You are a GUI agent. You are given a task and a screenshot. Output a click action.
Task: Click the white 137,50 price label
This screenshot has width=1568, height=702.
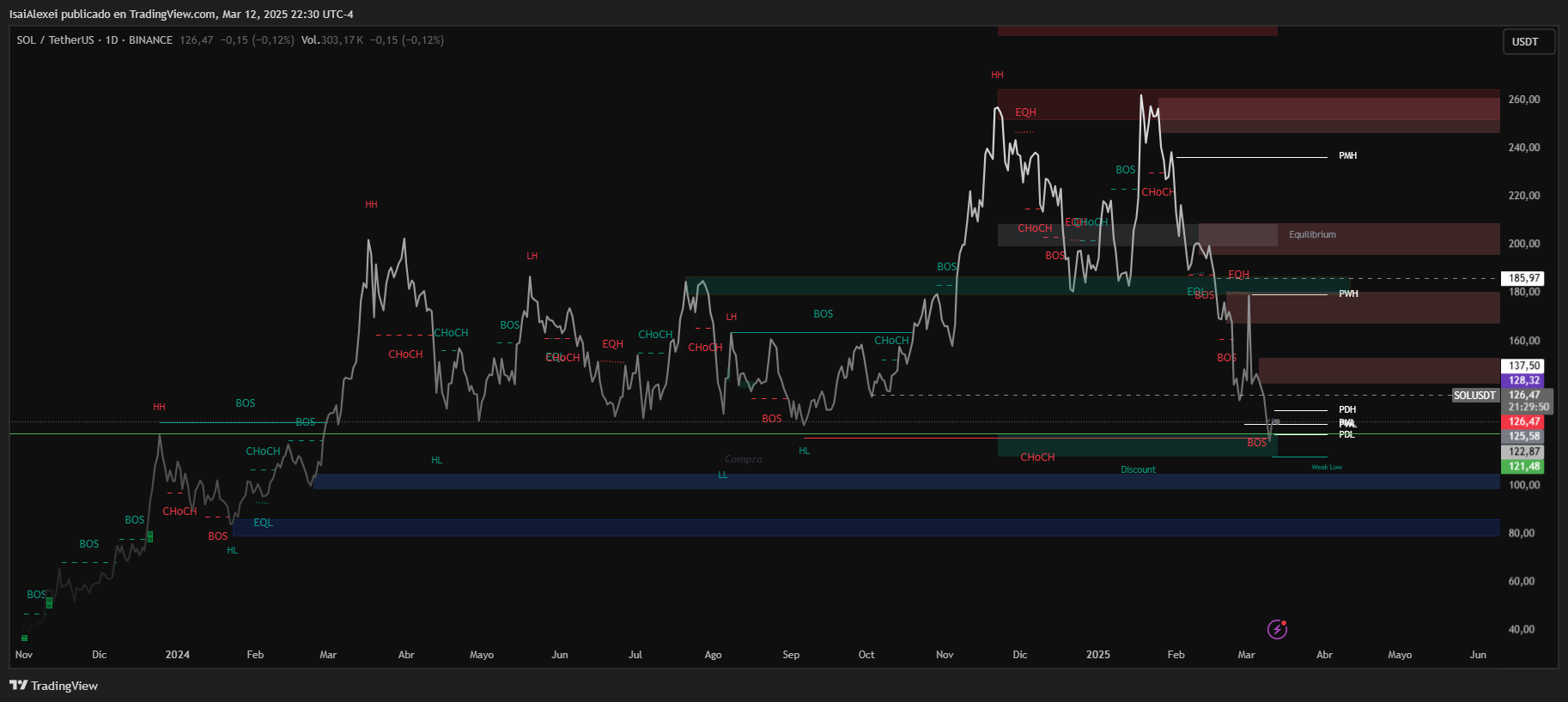point(1523,366)
